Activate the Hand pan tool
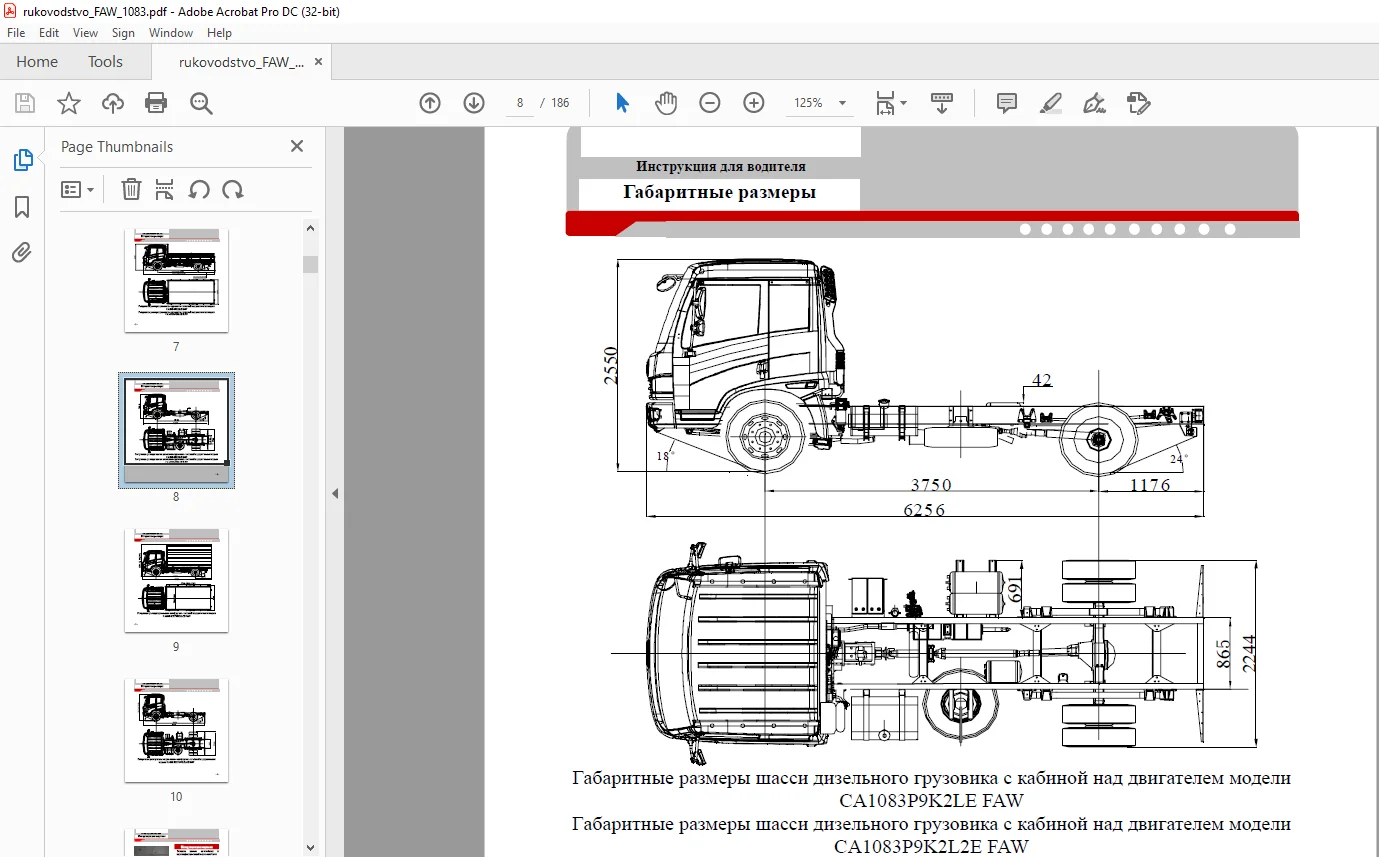 (666, 103)
